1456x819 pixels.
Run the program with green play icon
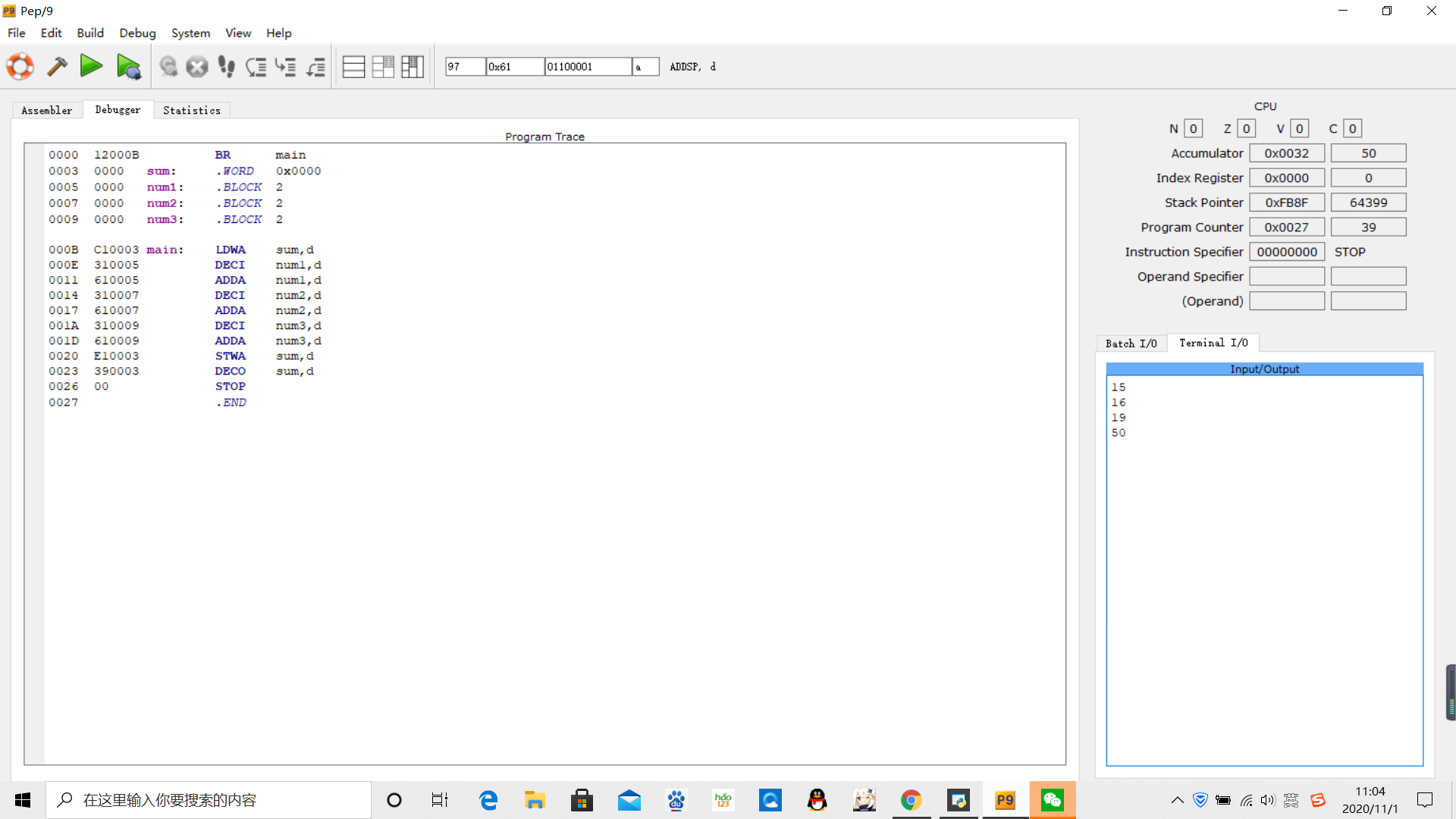(92, 67)
